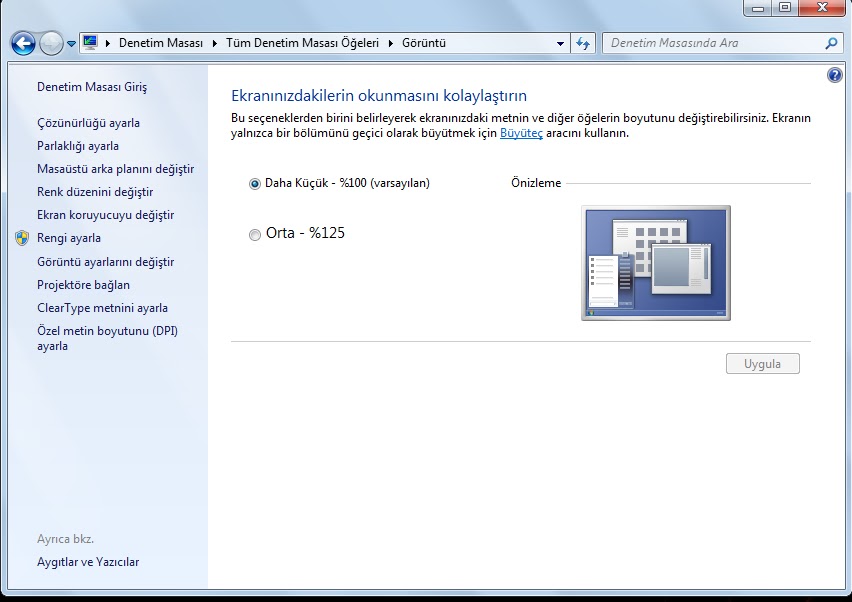Image resolution: width=852 pixels, height=602 pixels.
Task: Open Renk düzenini değiştir link
Action: click(x=95, y=192)
